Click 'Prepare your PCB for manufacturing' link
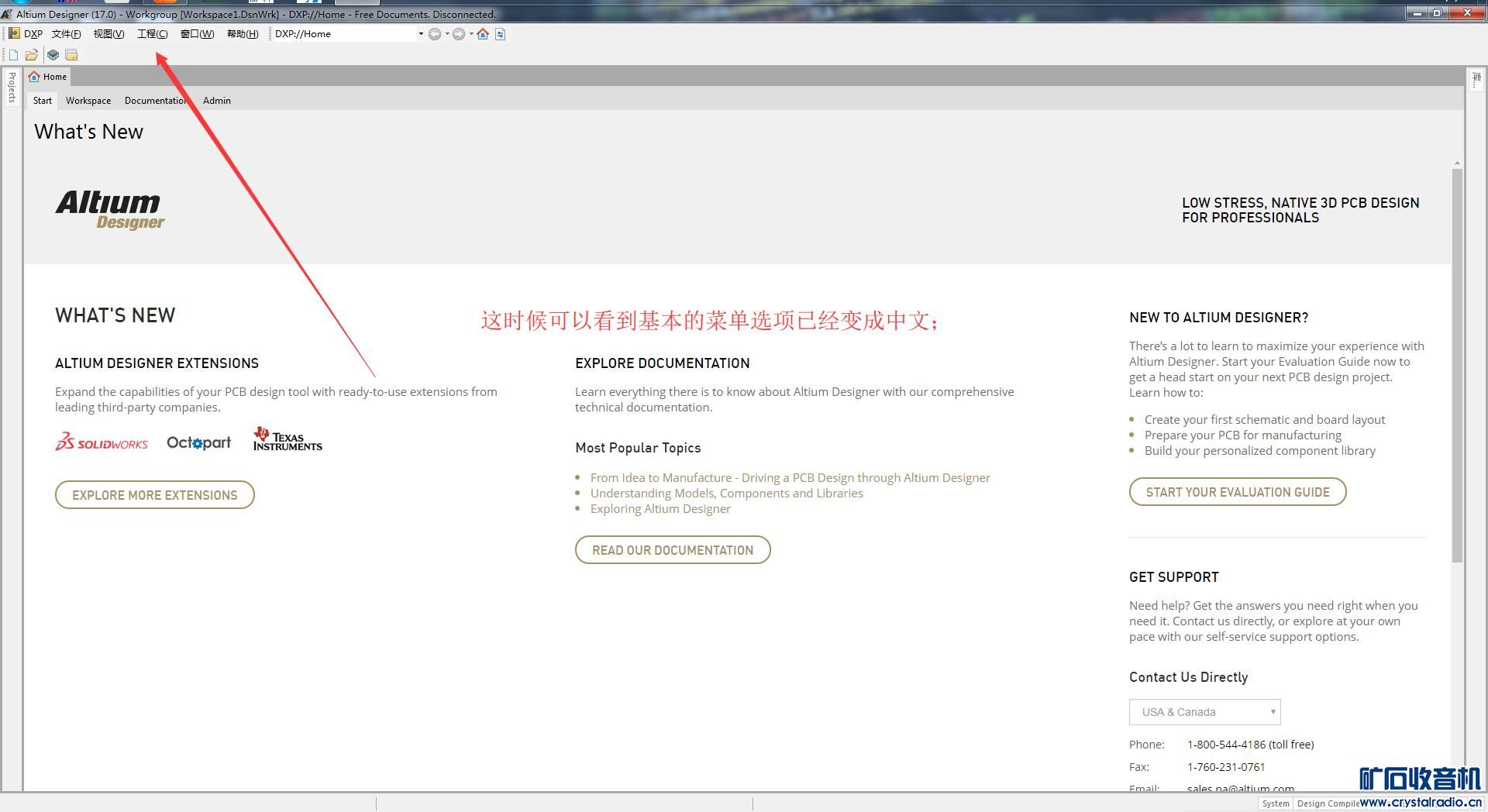The width and height of the screenshot is (1488, 812). pos(1243,435)
